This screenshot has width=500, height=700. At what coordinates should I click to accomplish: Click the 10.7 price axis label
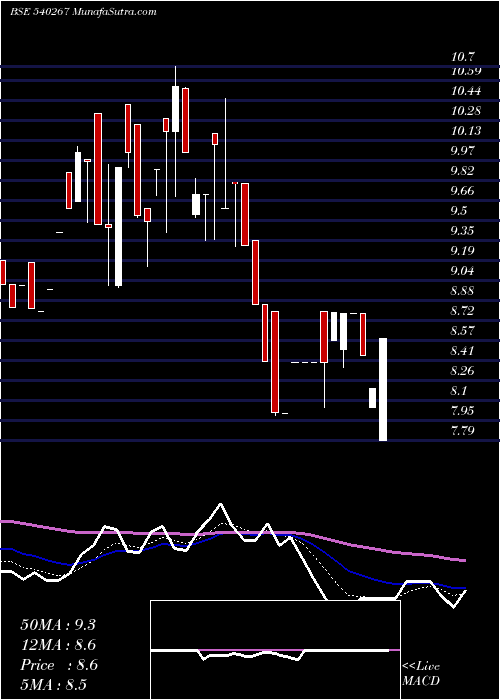[x=463, y=57]
